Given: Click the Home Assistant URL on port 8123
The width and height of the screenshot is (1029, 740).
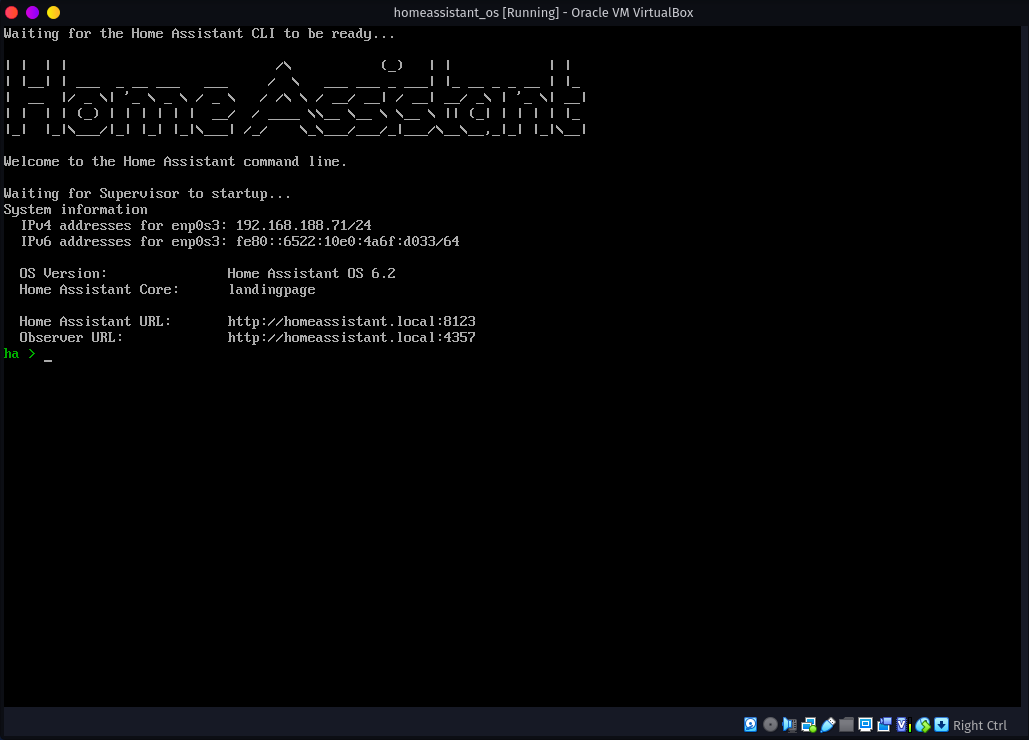Looking at the screenshot, I should [x=351, y=322].
